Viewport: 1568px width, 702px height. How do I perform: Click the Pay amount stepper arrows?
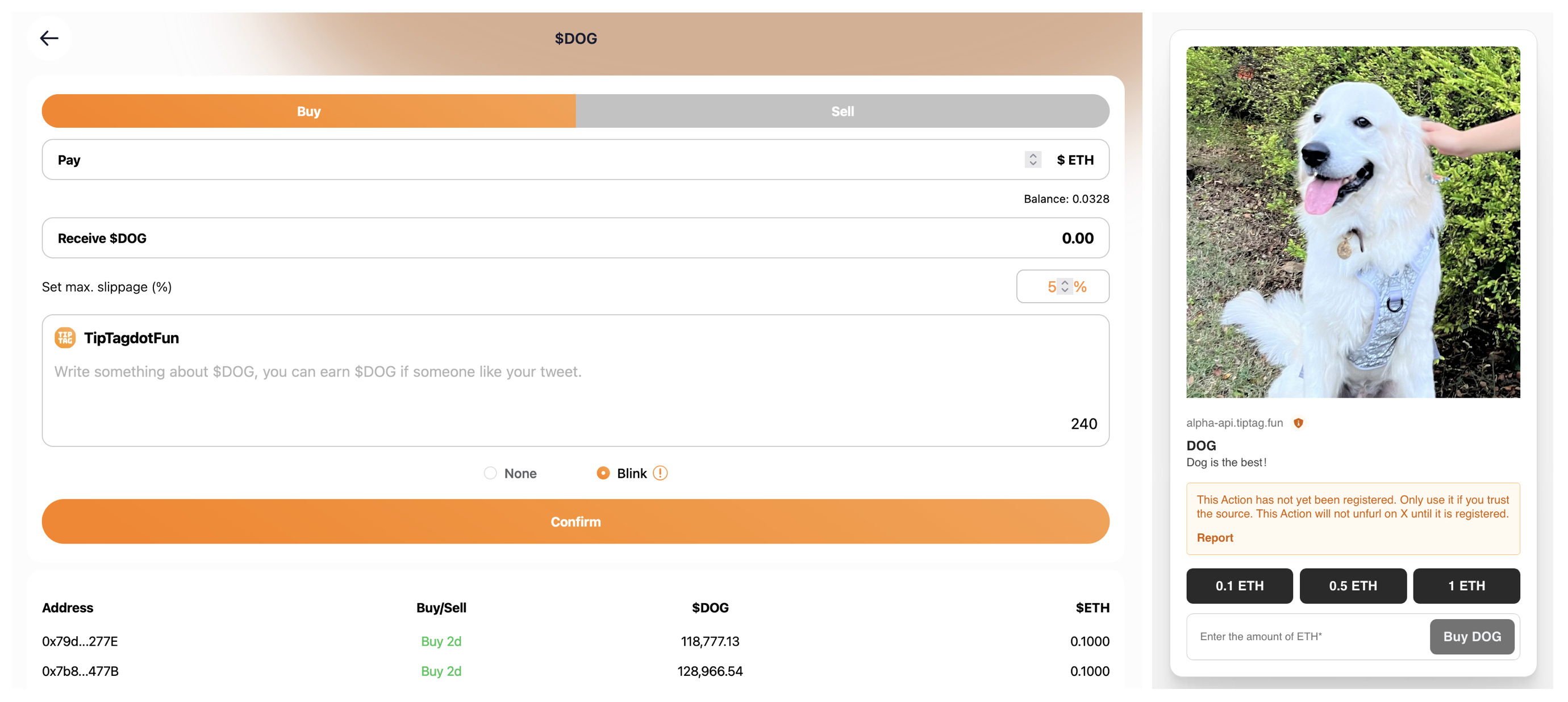[1032, 160]
